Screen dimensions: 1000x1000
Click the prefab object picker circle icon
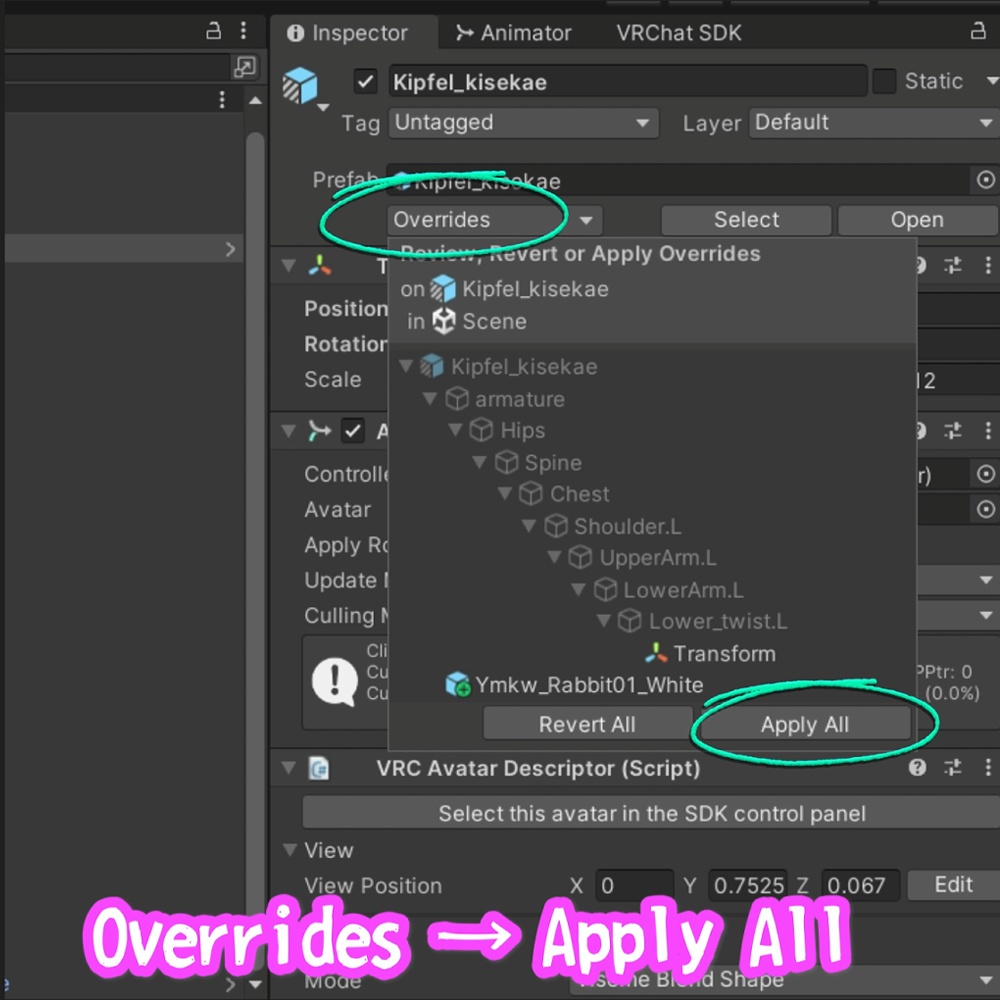coord(985,180)
